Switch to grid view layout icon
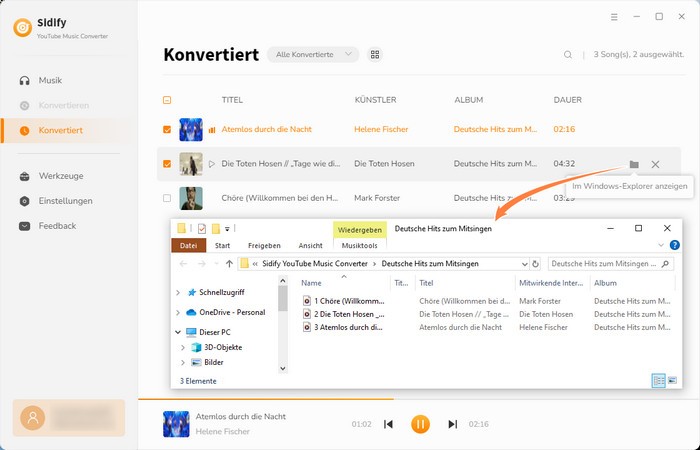 (x=375, y=54)
